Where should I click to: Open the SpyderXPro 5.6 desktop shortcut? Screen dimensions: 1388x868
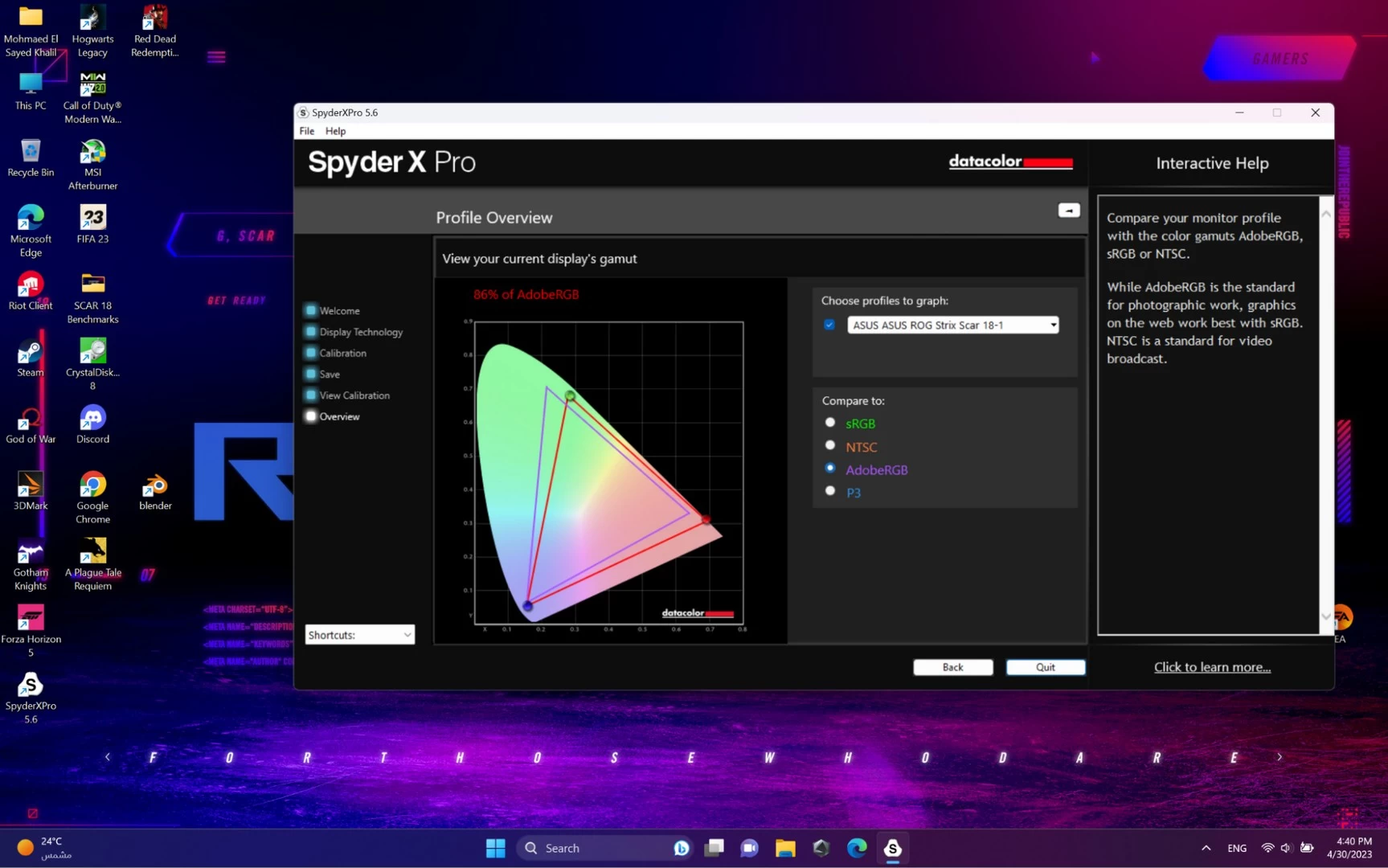(31, 696)
